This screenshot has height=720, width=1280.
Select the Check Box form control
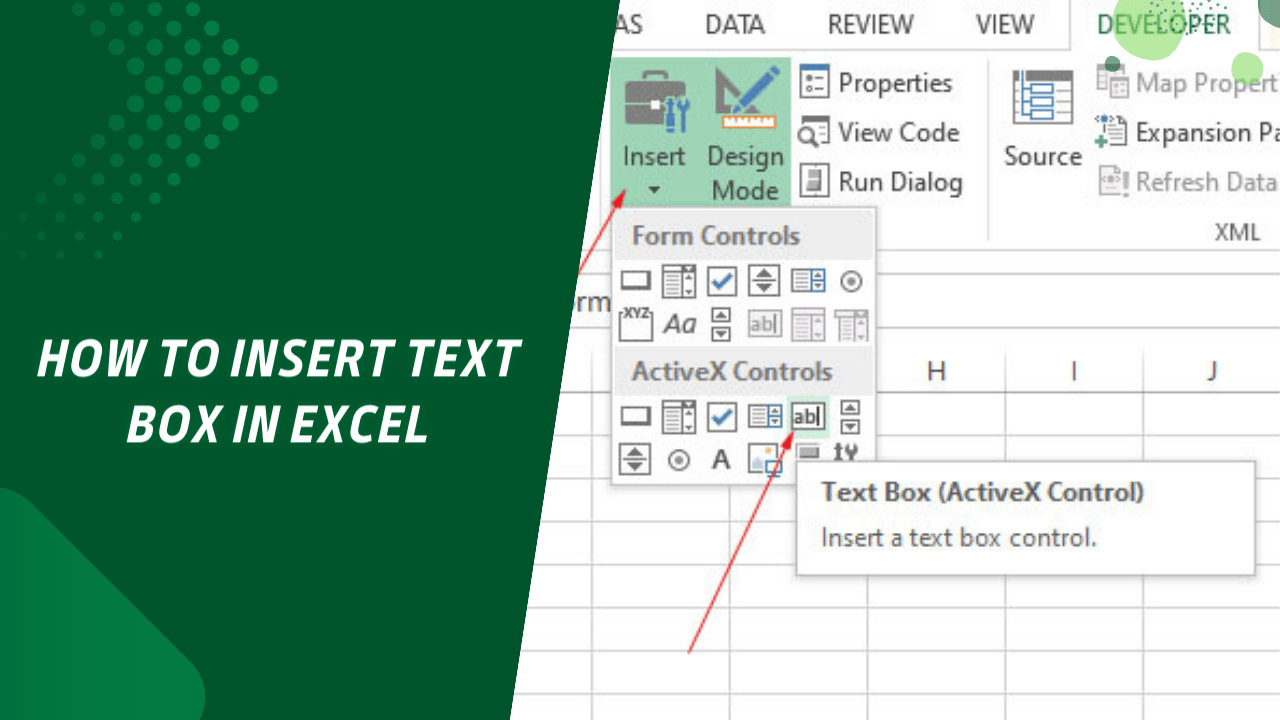click(721, 281)
